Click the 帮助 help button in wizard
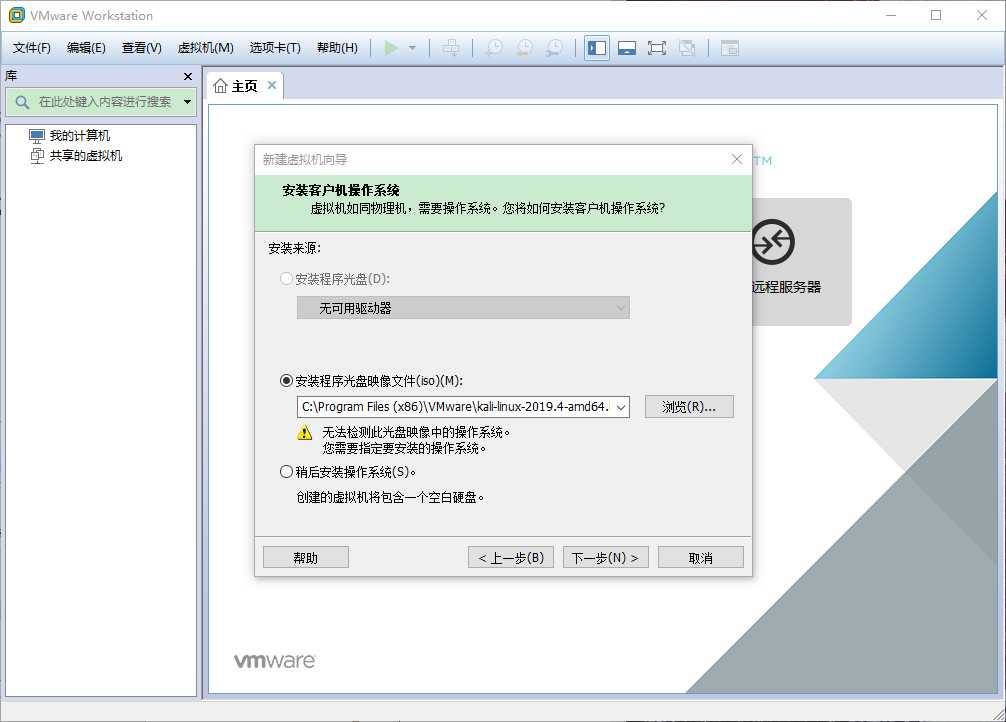 click(x=306, y=558)
